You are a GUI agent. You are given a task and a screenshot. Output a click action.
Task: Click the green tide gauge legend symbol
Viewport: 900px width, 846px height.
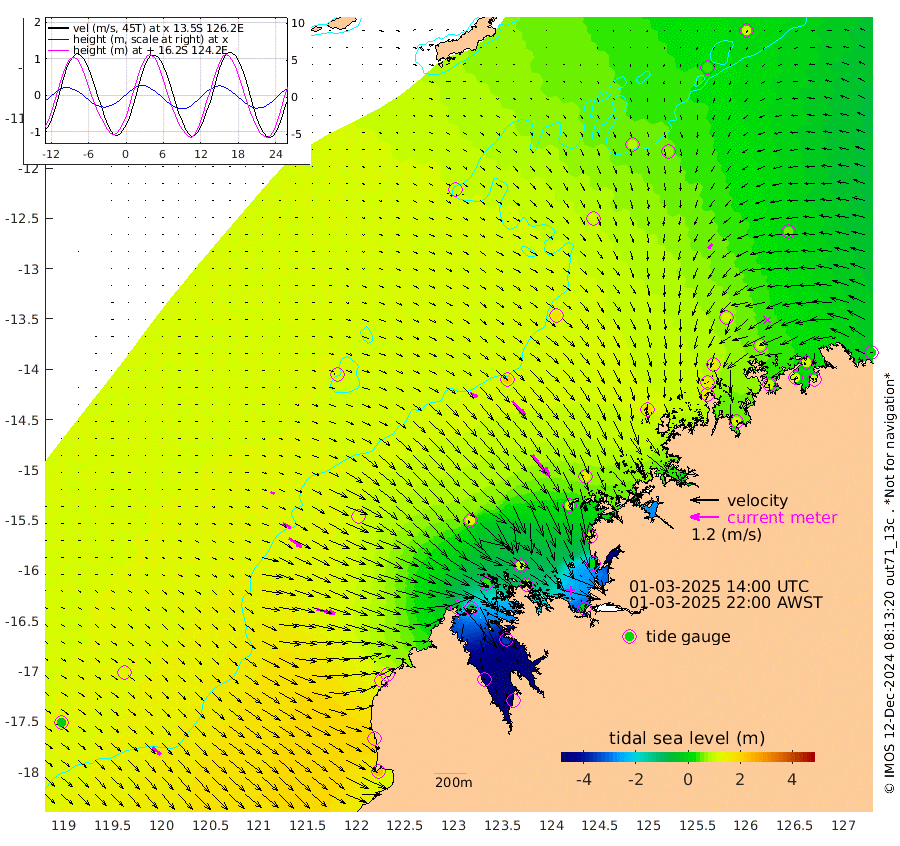click(x=630, y=637)
